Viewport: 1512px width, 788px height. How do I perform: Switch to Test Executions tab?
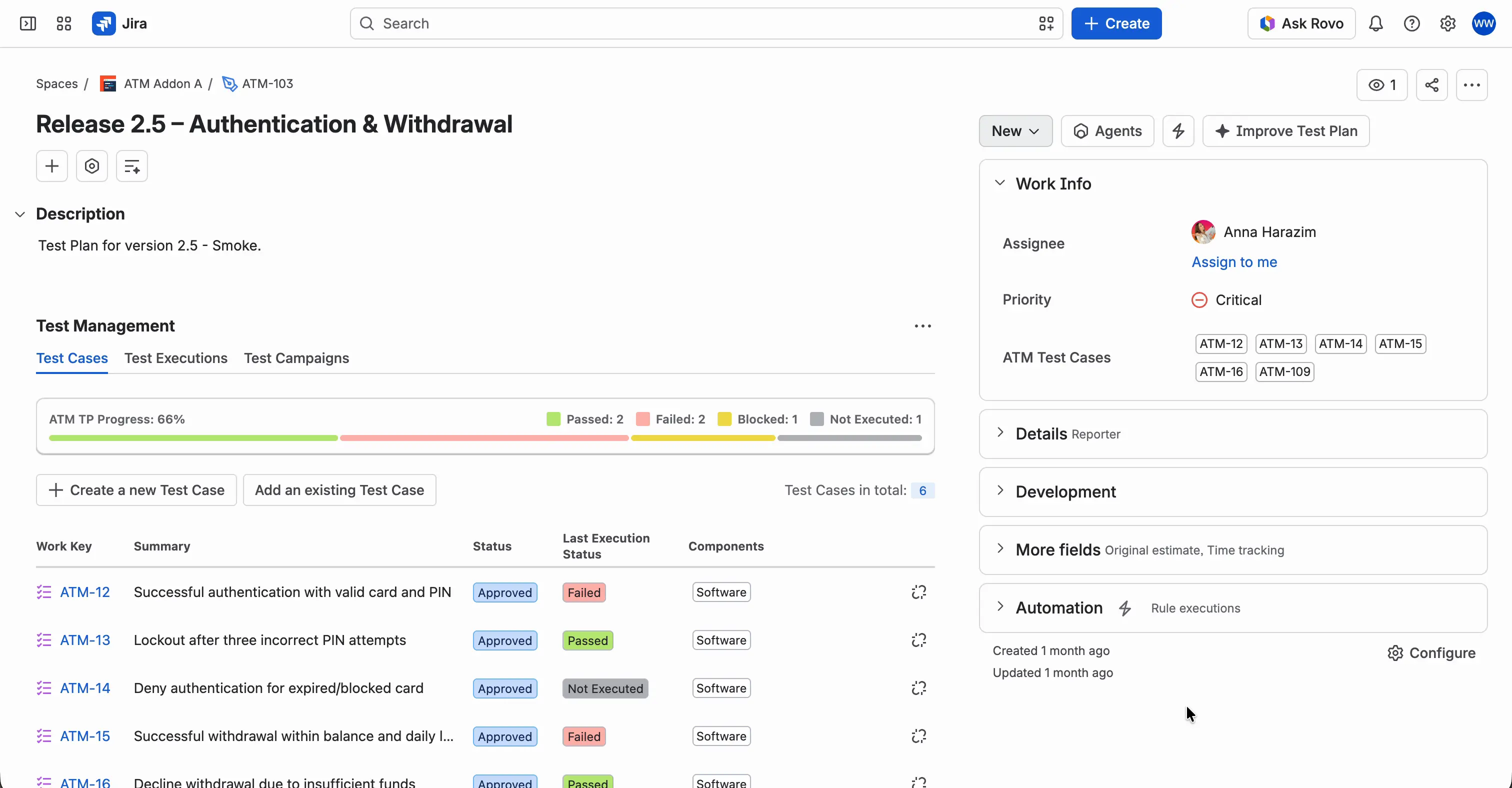coord(175,358)
